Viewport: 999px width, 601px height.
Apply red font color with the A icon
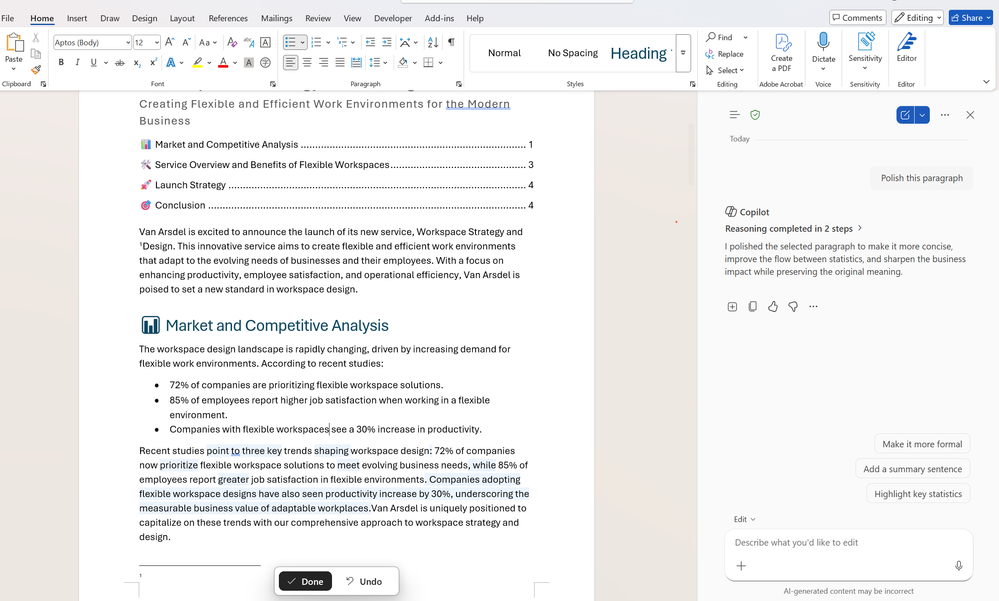click(x=223, y=62)
